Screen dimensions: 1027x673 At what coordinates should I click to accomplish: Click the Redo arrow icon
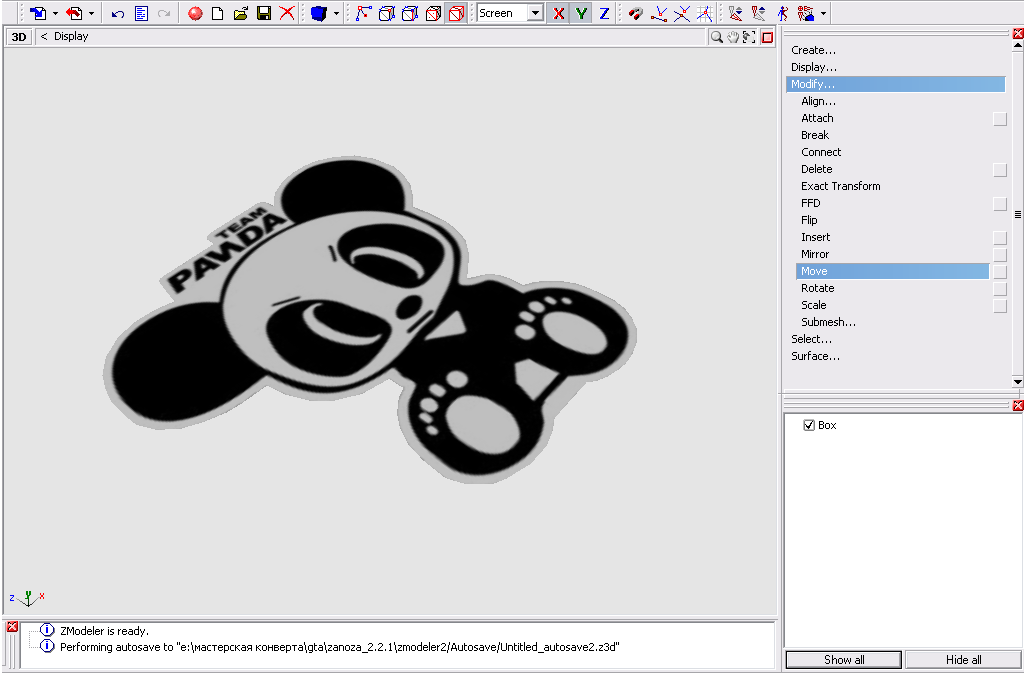[164, 14]
